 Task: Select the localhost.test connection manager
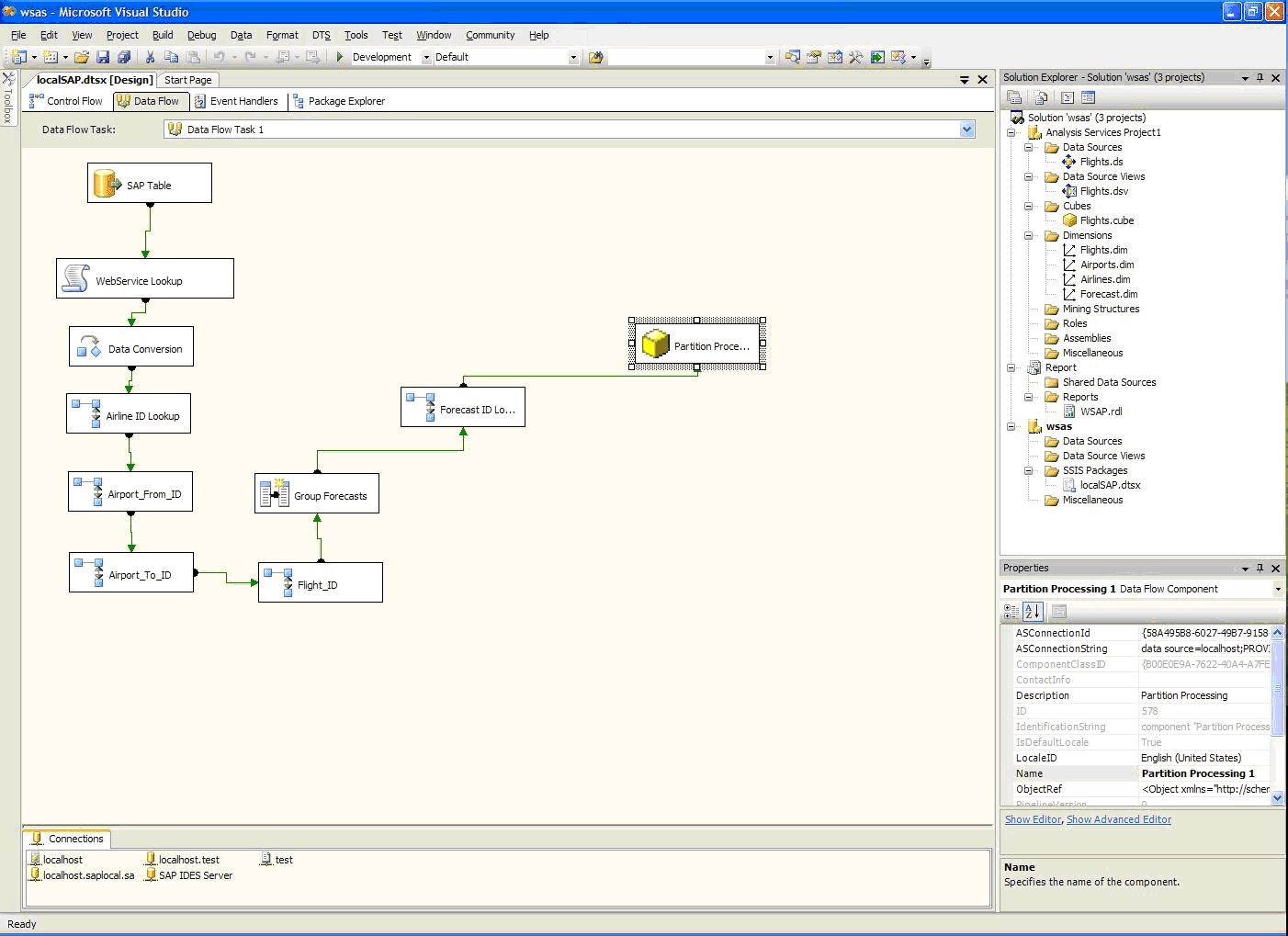coord(182,860)
